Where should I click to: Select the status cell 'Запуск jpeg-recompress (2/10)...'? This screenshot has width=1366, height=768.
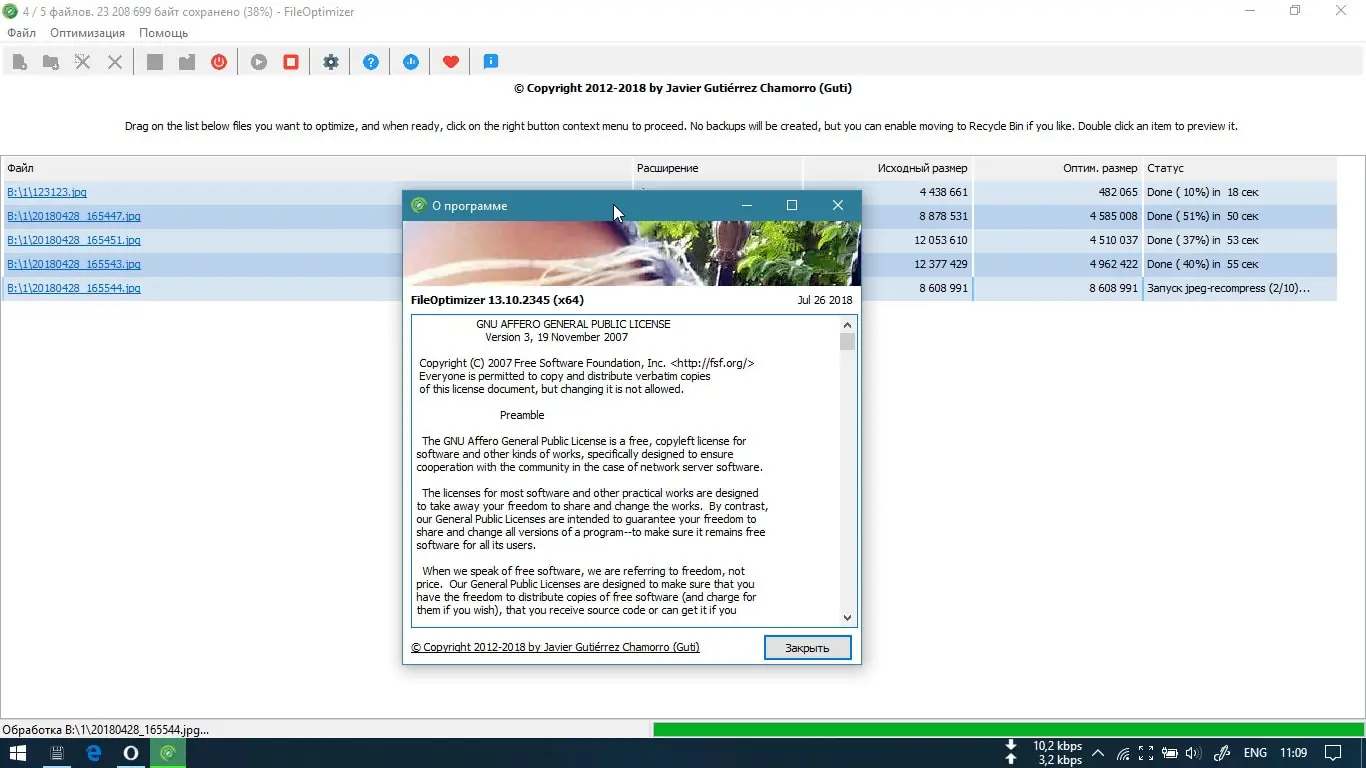pos(1240,288)
